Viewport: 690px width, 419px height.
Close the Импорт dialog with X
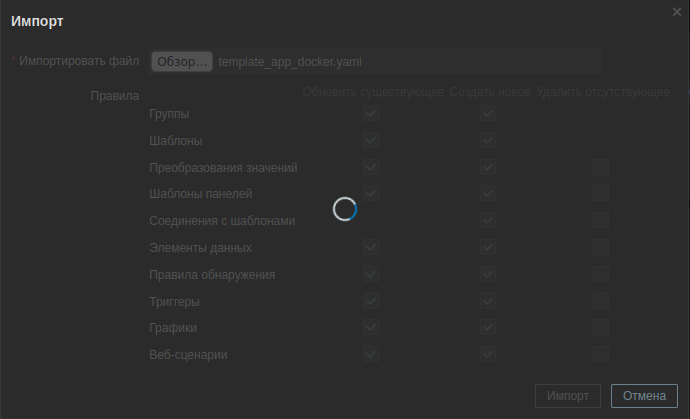pos(677,12)
